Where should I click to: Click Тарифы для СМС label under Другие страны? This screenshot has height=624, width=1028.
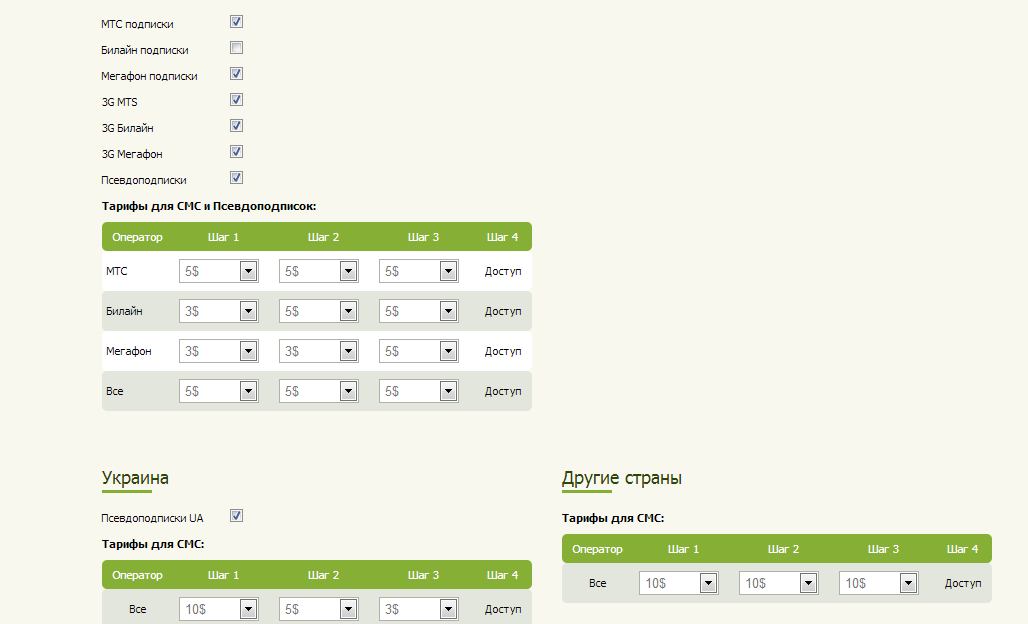click(x=613, y=518)
